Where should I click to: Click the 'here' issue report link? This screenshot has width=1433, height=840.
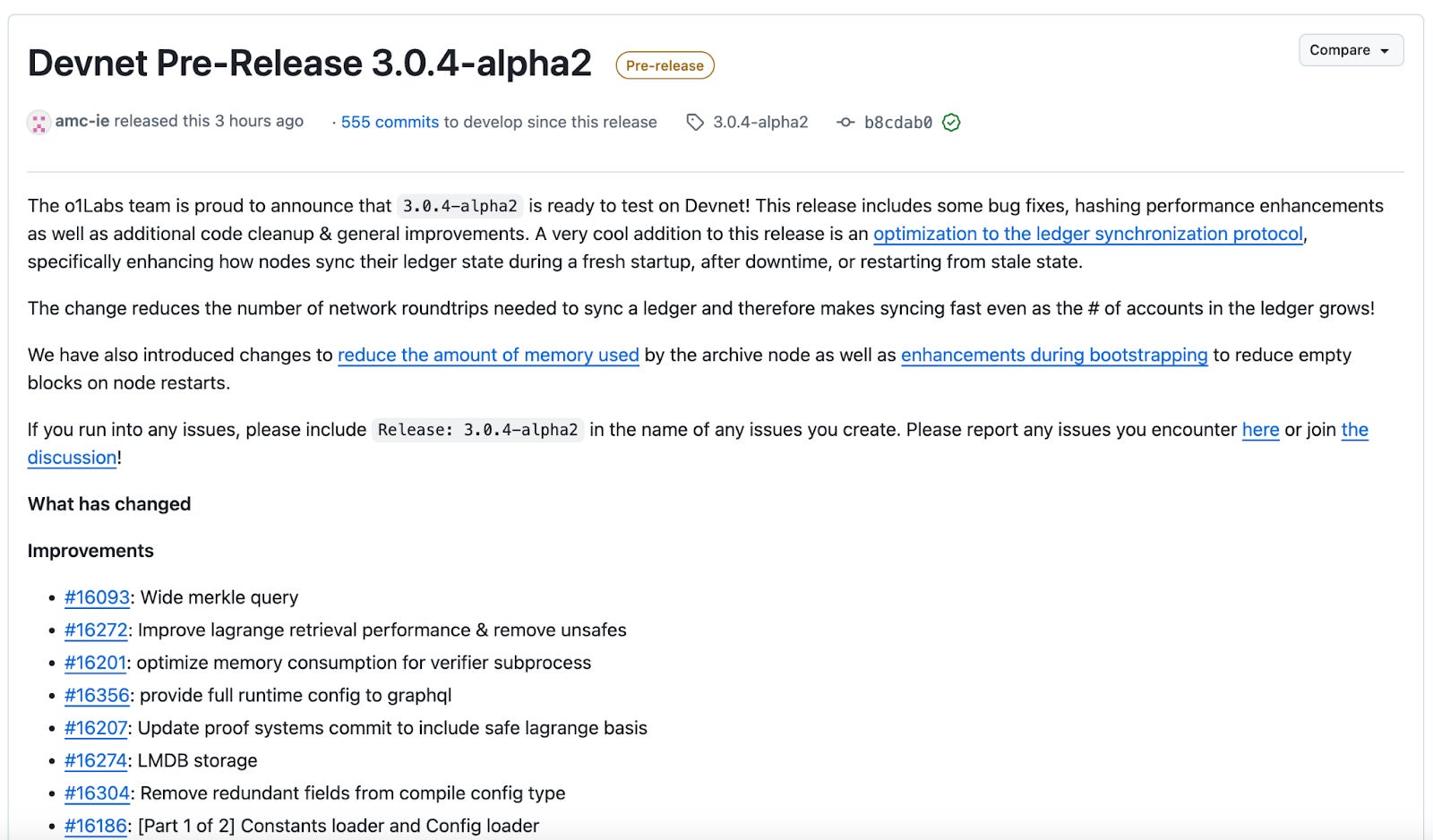point(1260,430)
